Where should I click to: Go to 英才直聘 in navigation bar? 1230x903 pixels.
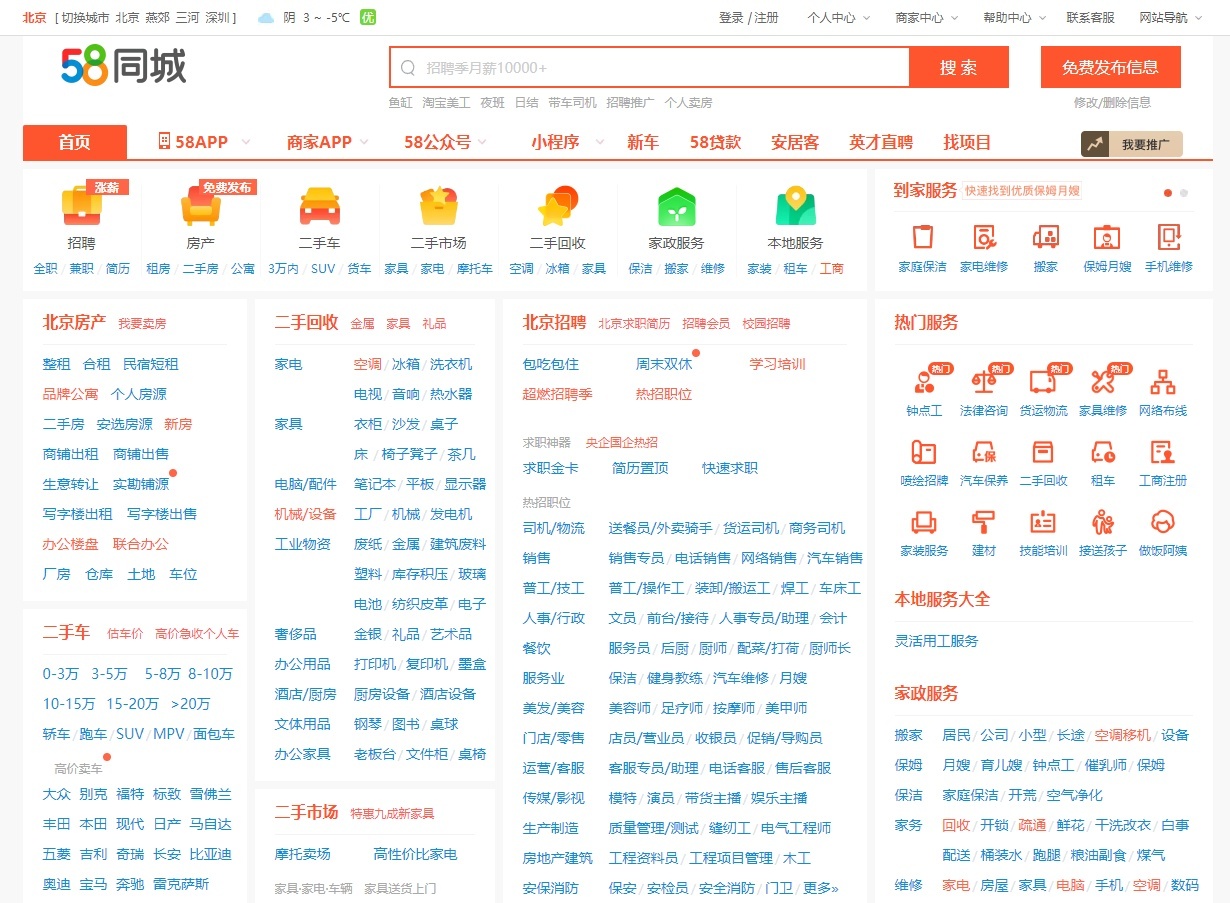(881, 142)
